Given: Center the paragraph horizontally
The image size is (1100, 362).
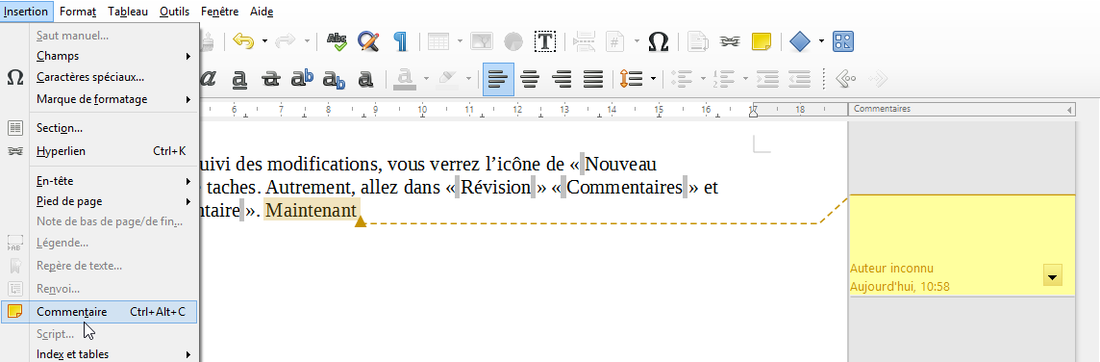Looking at the screenshot, I should [530, 79].
